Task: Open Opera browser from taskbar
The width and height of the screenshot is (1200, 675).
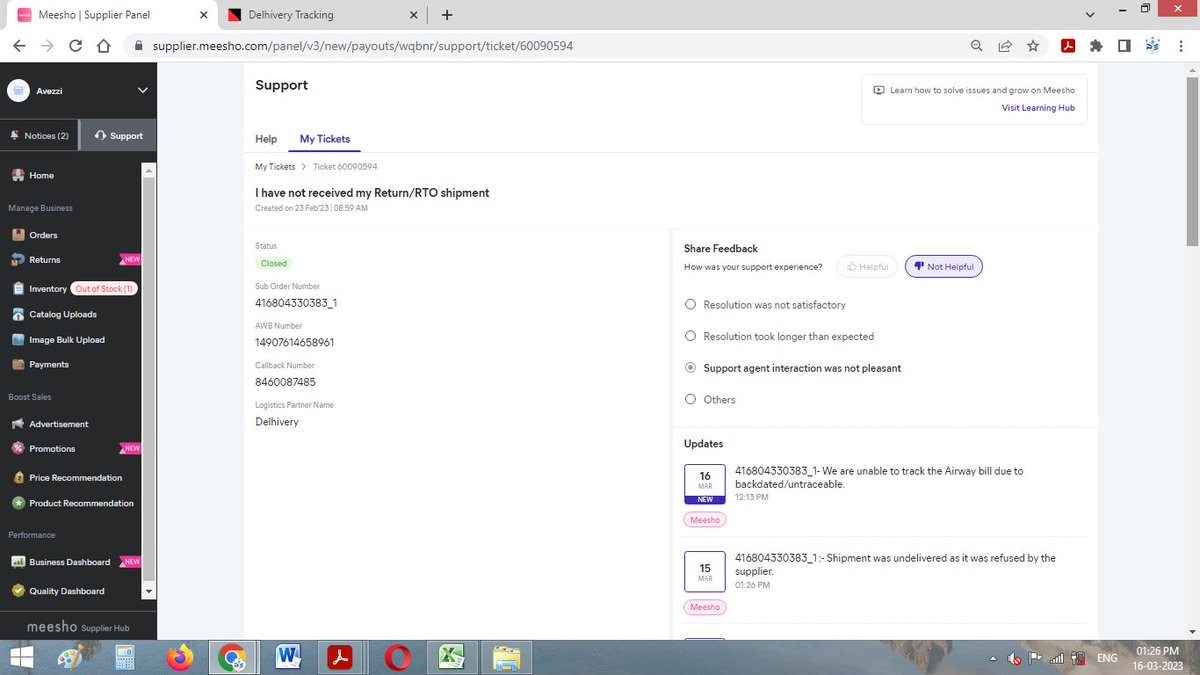Action: (397, 657)
